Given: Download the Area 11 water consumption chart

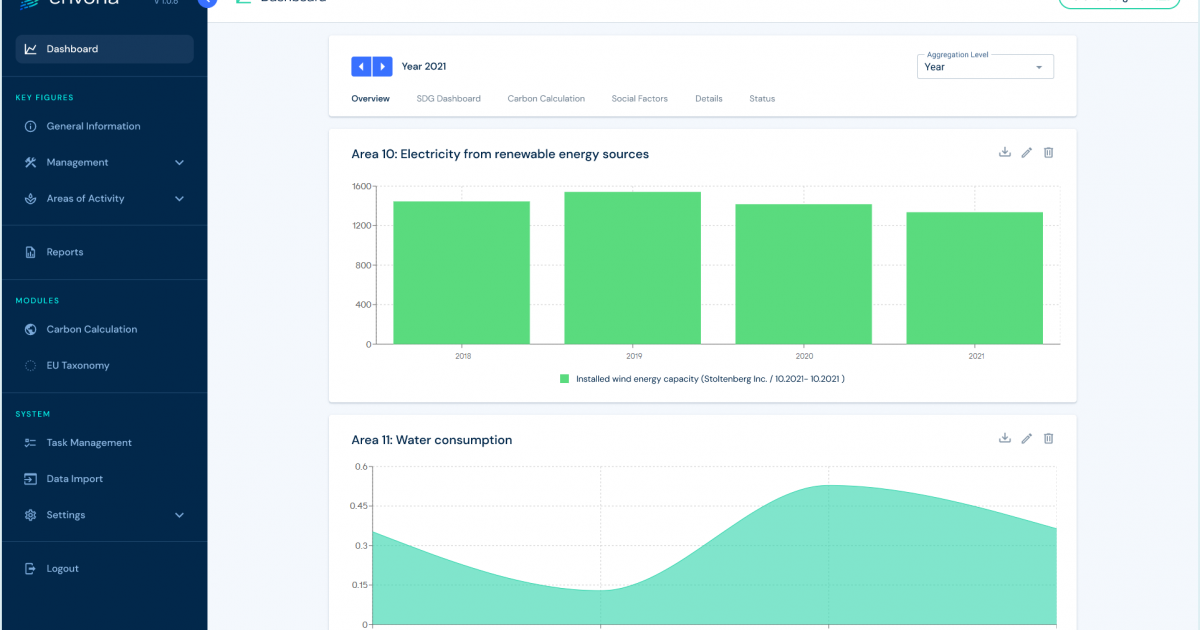Looking at the screenshot, I should pyautogui.click(x=1005, y=439).
